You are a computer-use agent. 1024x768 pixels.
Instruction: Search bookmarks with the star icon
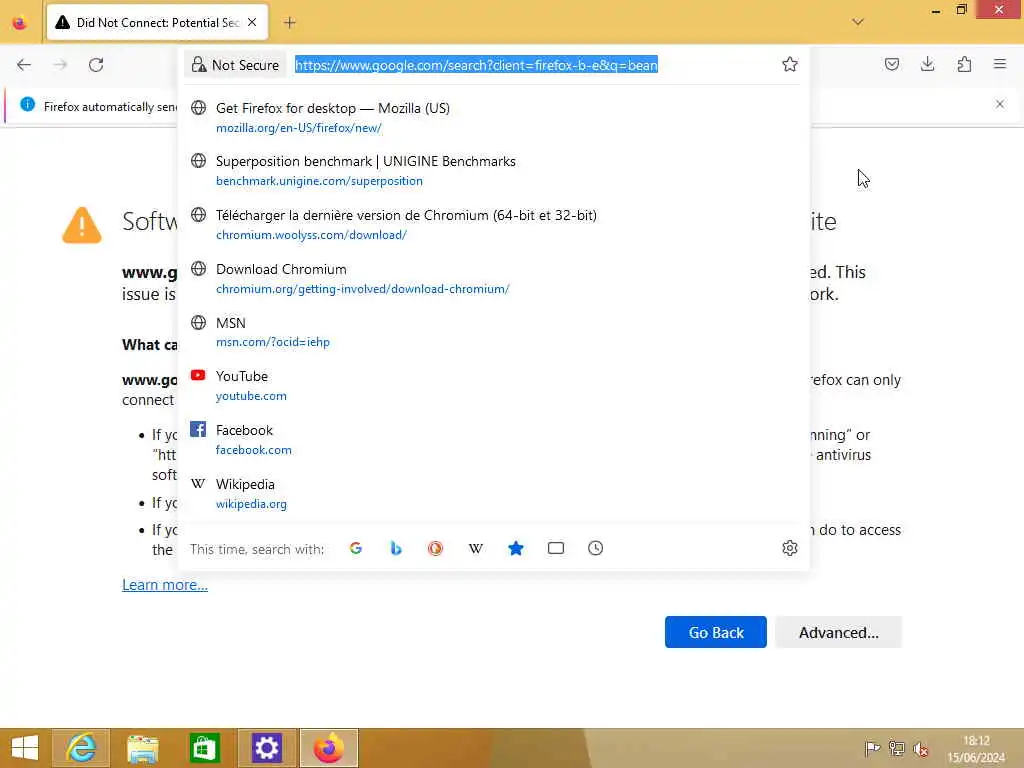pyautogui.click(x=516, y=549)
